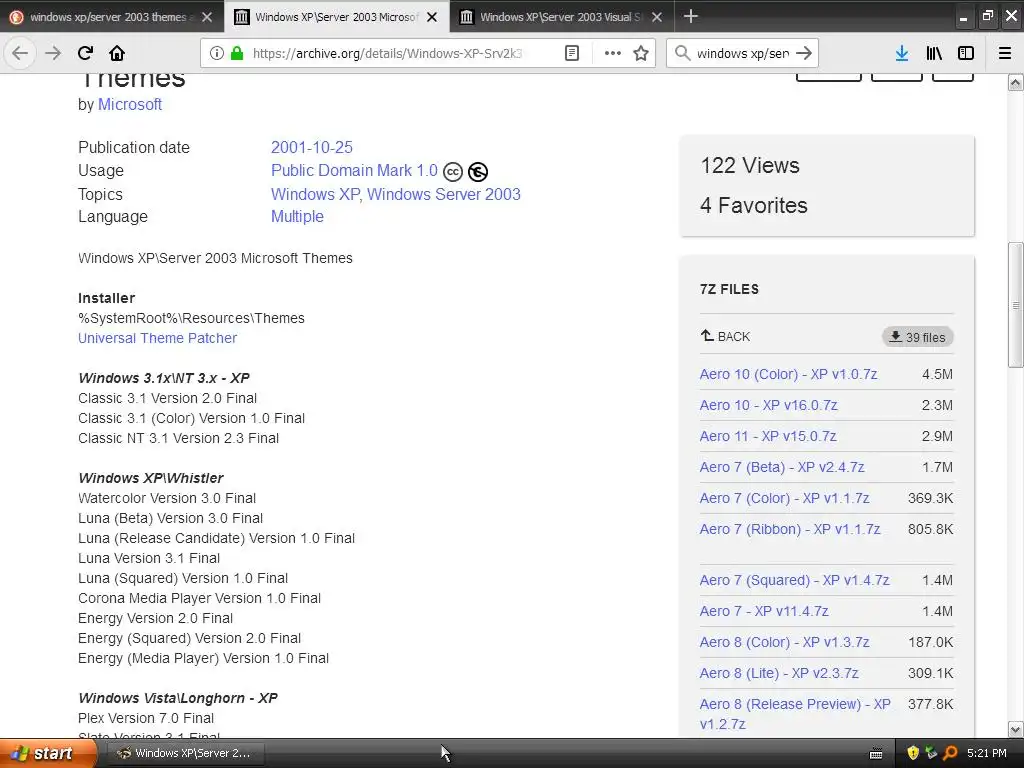Open Public Domain Mark 1.0 link
1024x768 pixels.
(354, 170)
